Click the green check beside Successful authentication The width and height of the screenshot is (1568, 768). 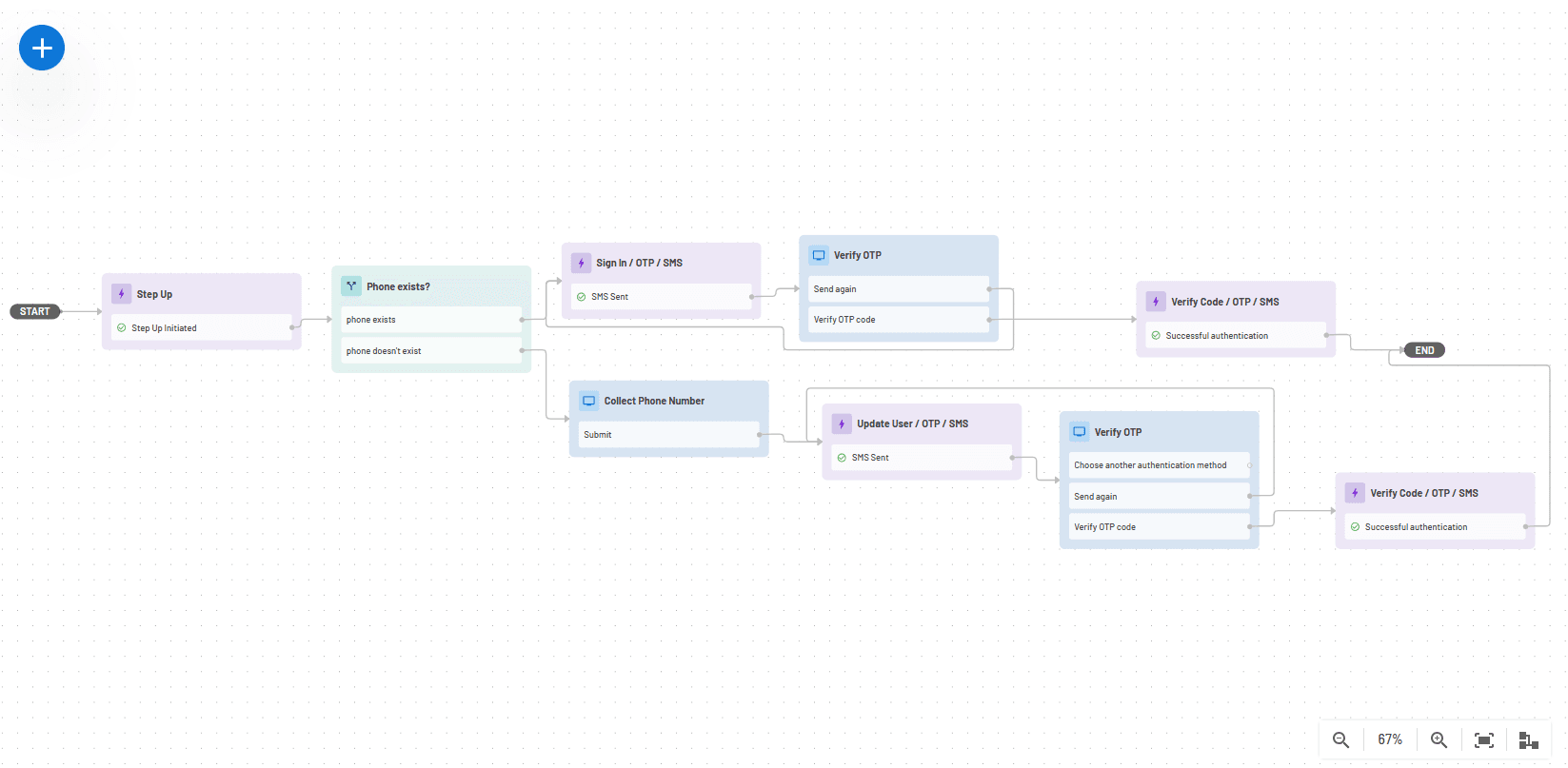click(x=1154, y=335)
